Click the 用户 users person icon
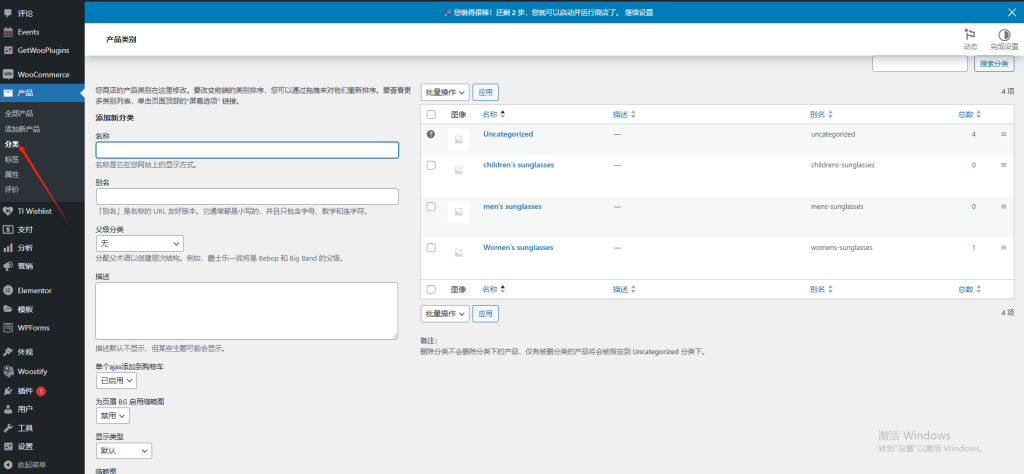Image resolution: width=1024 pixels, height=474 pixels. tap(8, 409)
